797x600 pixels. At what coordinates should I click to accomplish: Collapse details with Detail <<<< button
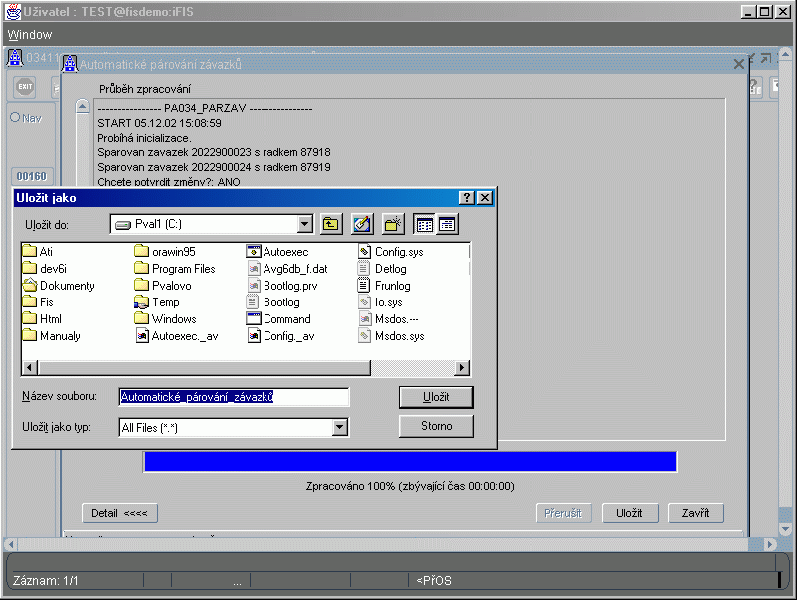click(119, 513)
